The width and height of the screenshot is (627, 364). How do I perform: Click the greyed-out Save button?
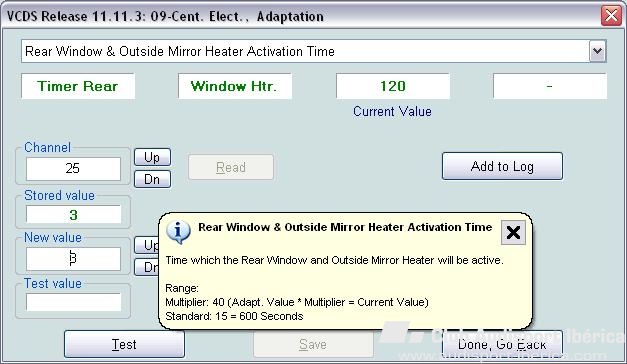tap(313, 344)
